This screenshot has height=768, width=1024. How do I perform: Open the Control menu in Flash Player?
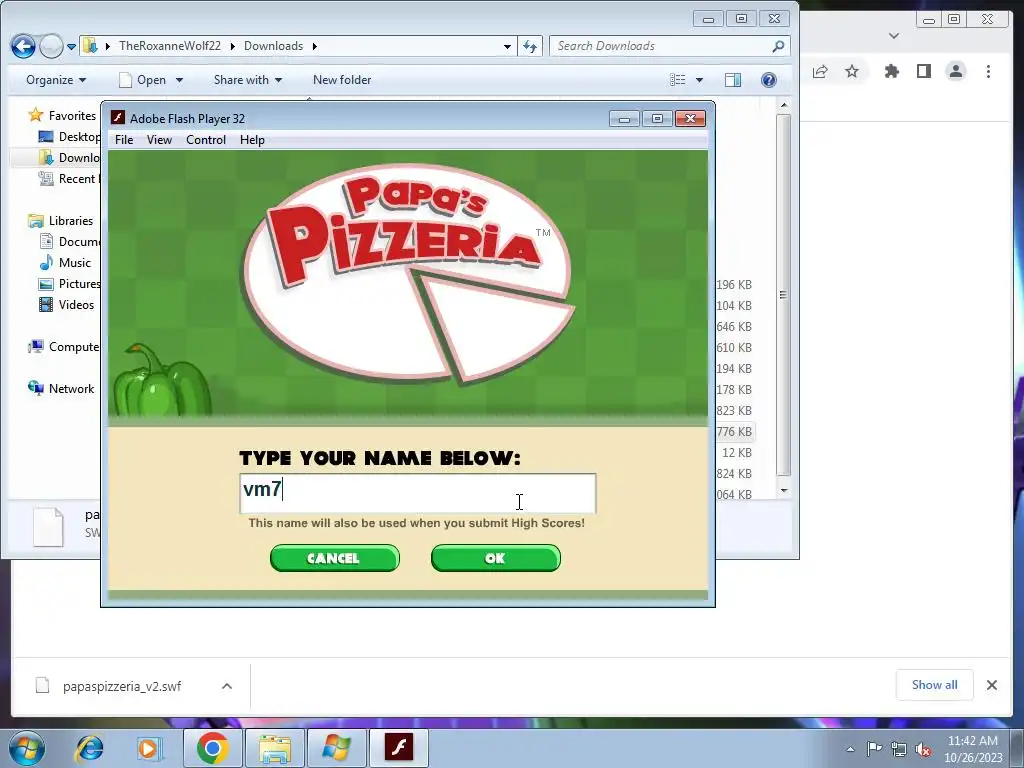click(x=206, y=140)
